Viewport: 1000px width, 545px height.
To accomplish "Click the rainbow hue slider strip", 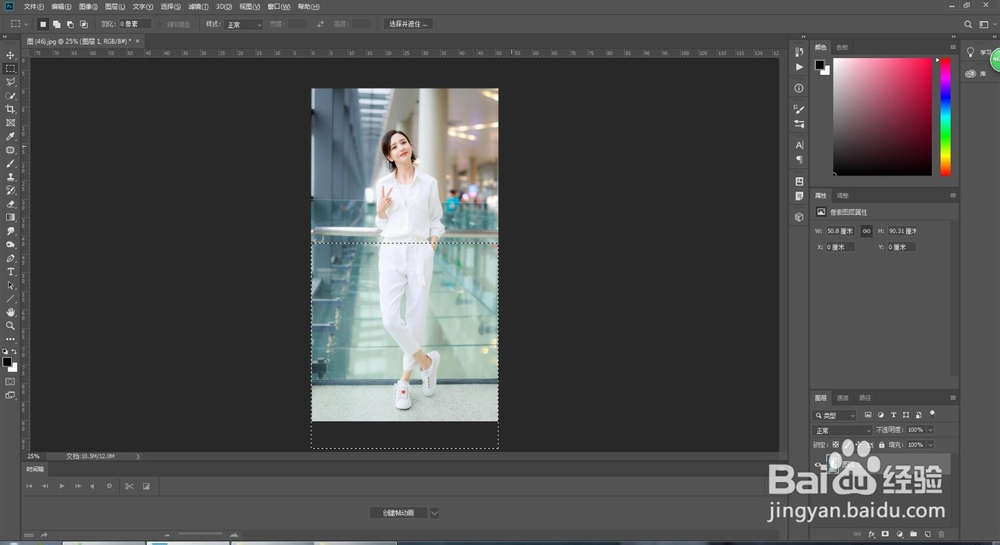I will (x=945, y=116).
